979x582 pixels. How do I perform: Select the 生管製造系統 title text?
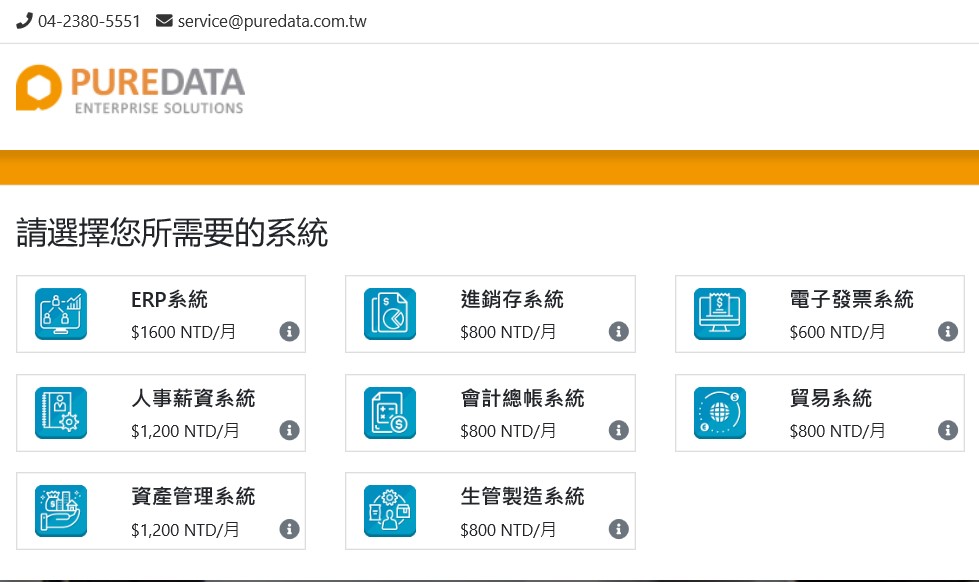coord(523,496)
